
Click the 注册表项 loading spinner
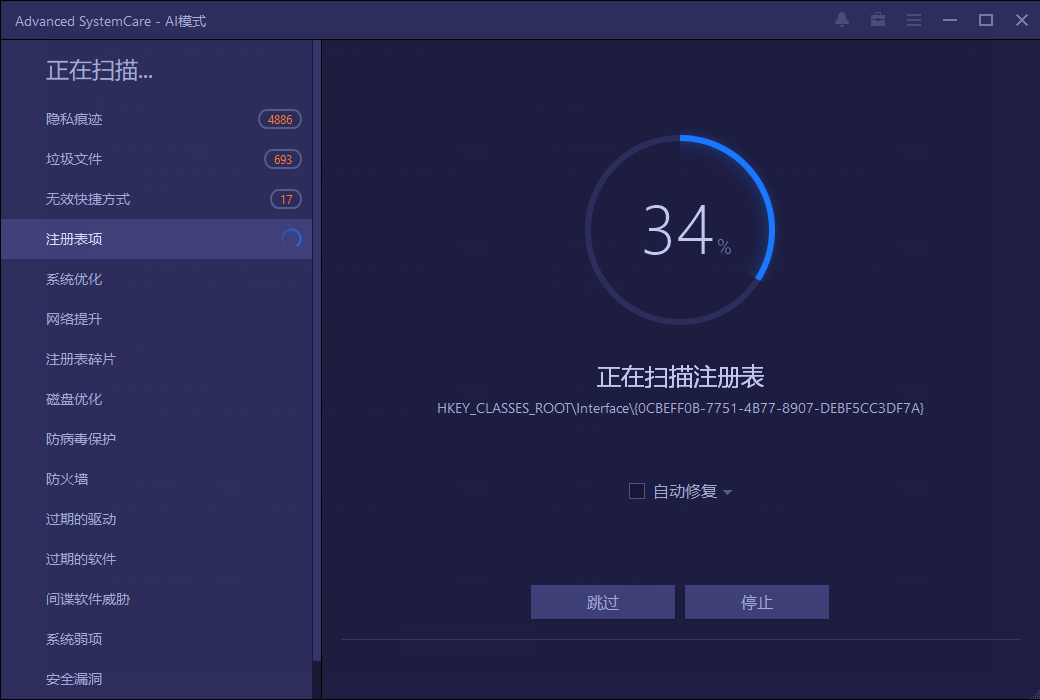pos(291,239)
